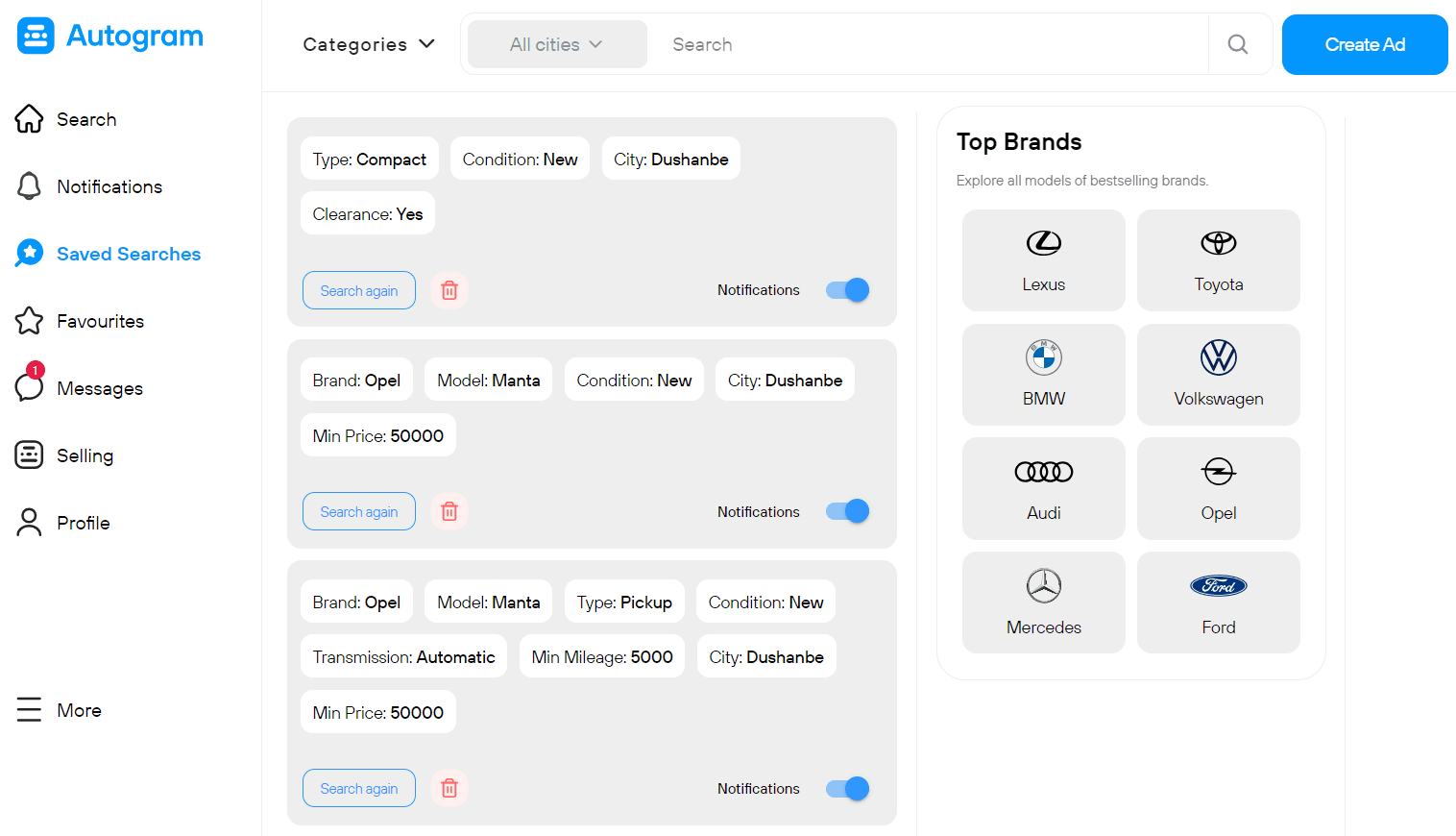Delete the Compact type saved search
The image size is (1456, 836).
(449, 290)
